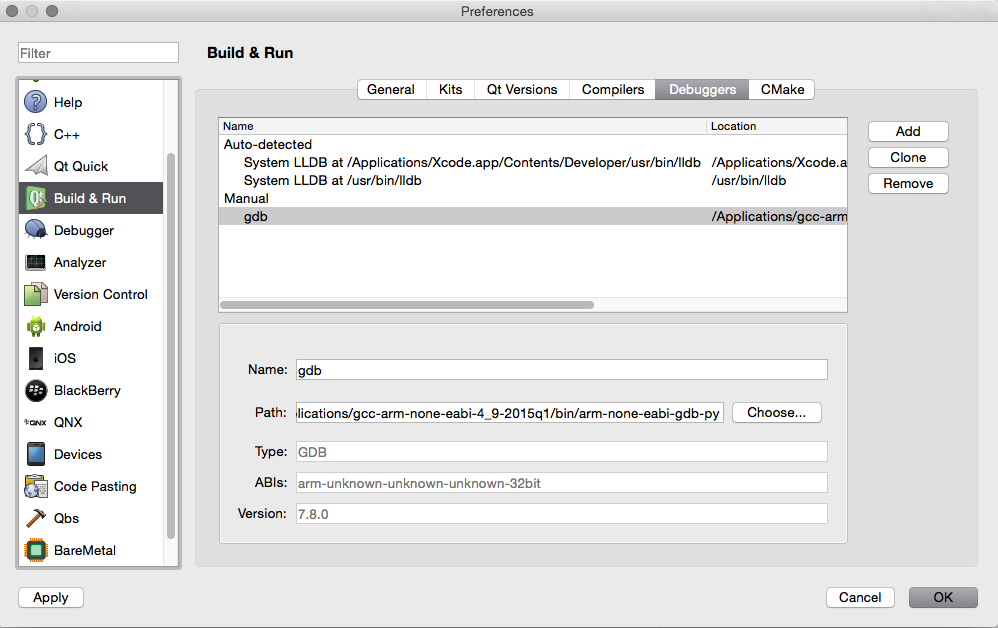
Task: Select the Debuggers tab
Action: coord(702,90)
